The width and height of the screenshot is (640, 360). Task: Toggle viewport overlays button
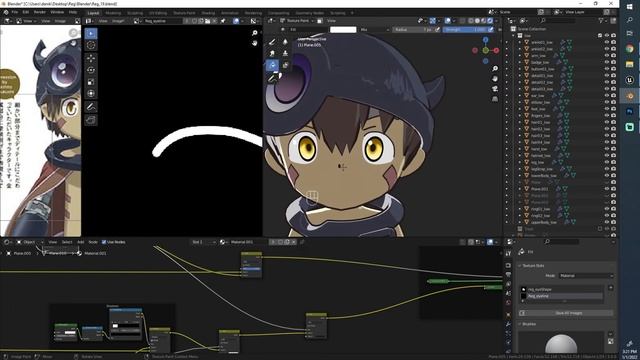click(448, 20)
